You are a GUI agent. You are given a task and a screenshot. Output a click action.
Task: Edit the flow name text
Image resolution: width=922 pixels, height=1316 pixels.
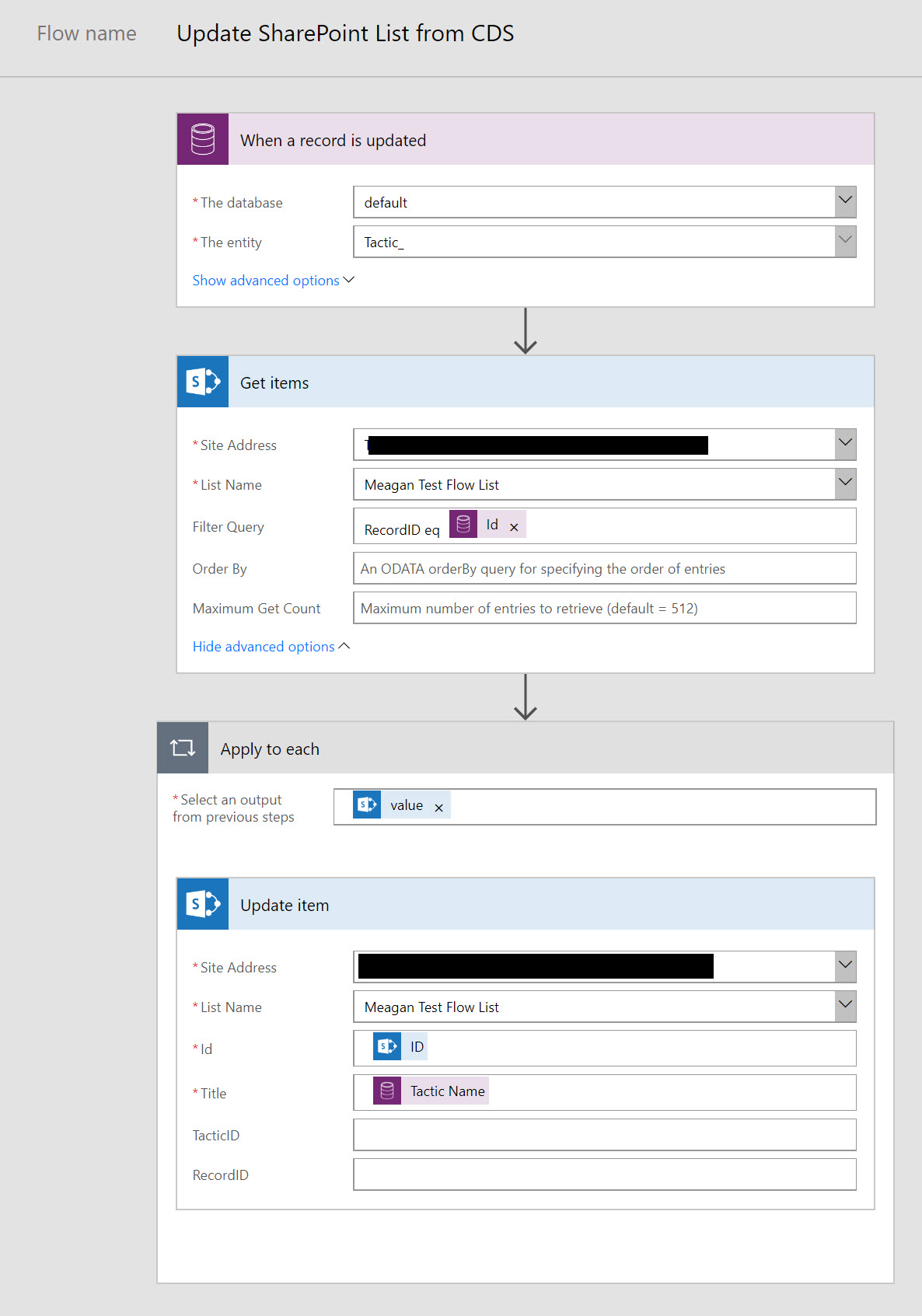tap(345, 33)
